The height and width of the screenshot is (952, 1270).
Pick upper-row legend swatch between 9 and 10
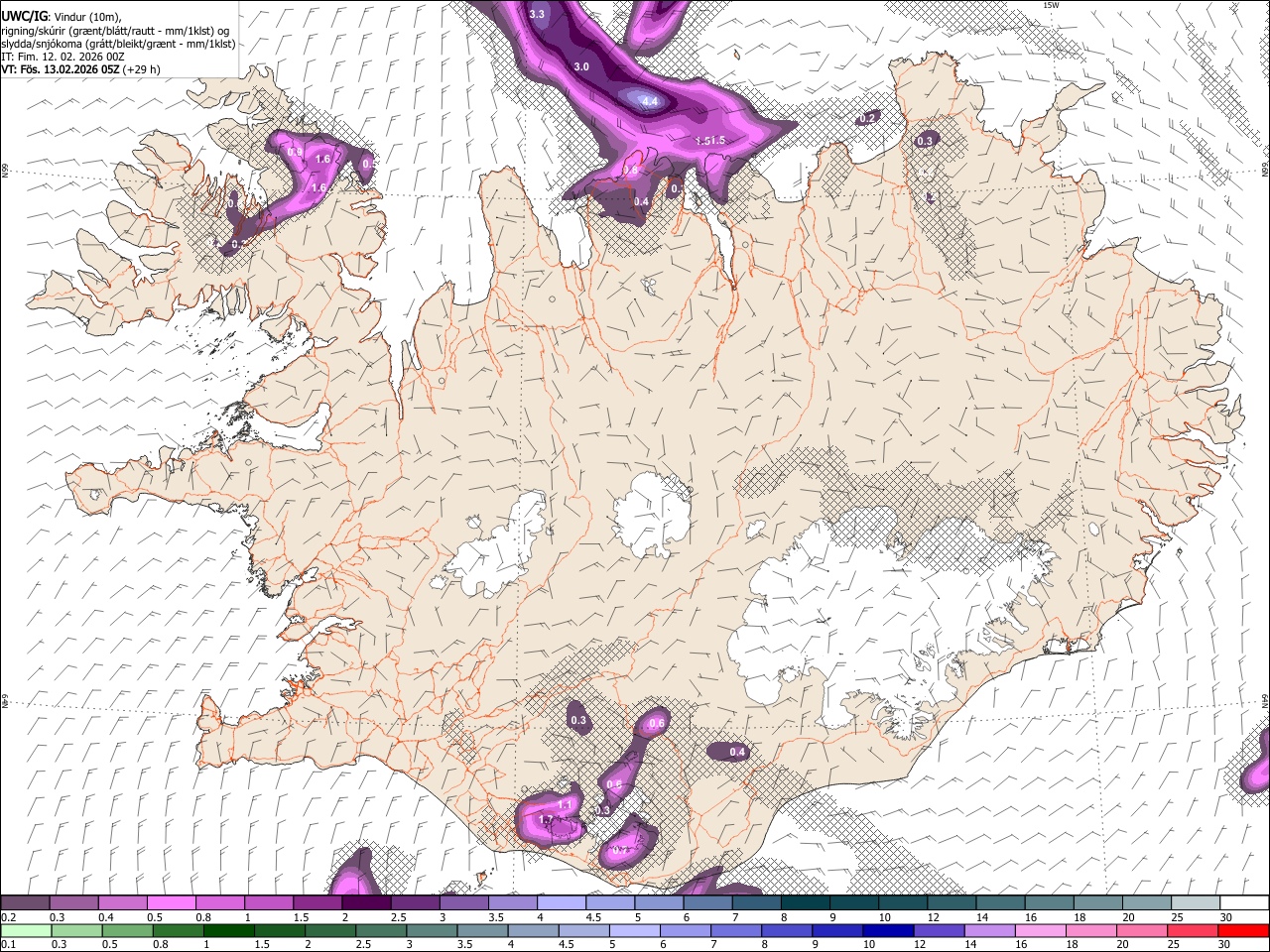(854, 903)
